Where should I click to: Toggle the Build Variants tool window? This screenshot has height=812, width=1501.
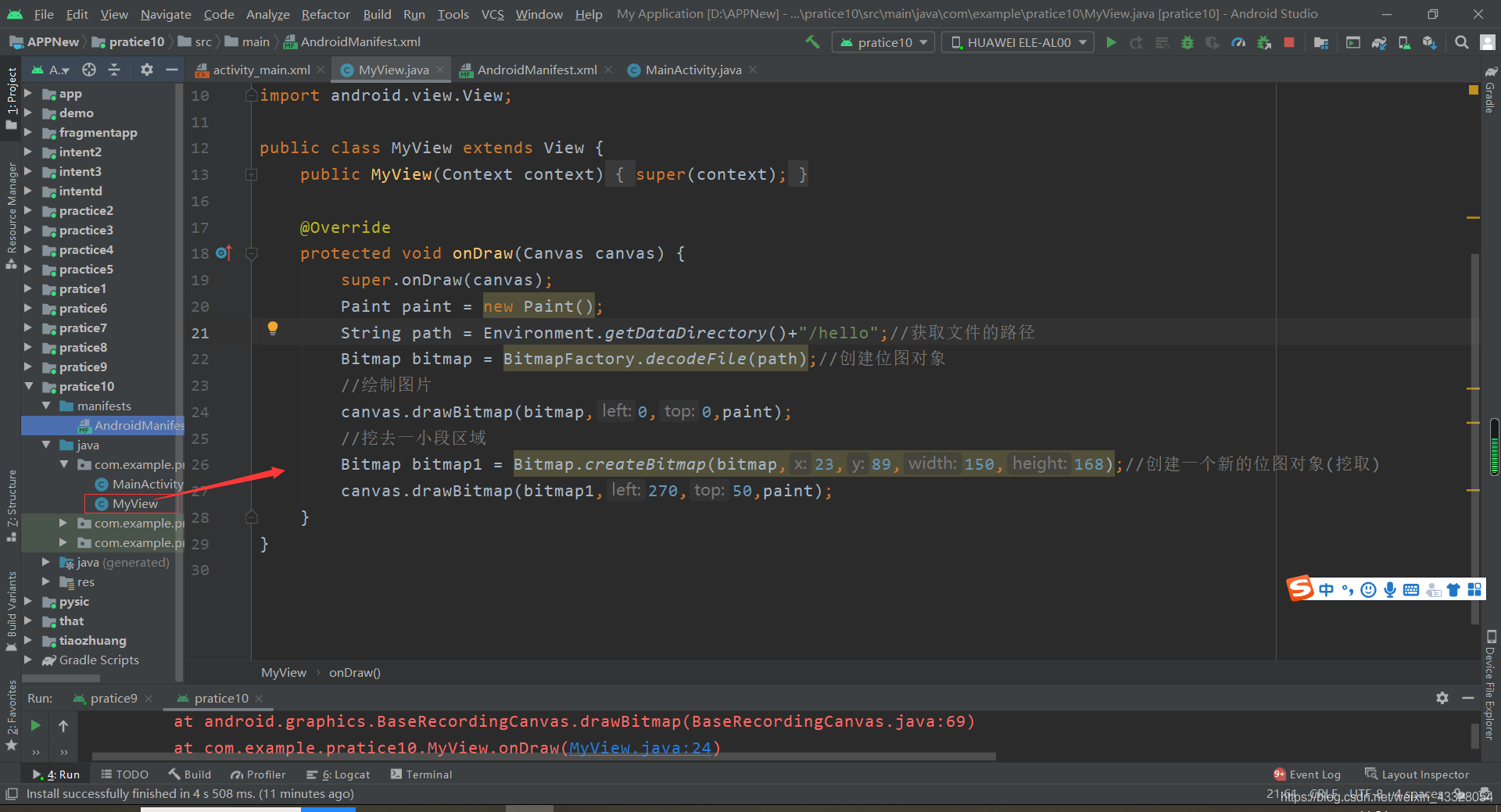click(x=11, y=610)
